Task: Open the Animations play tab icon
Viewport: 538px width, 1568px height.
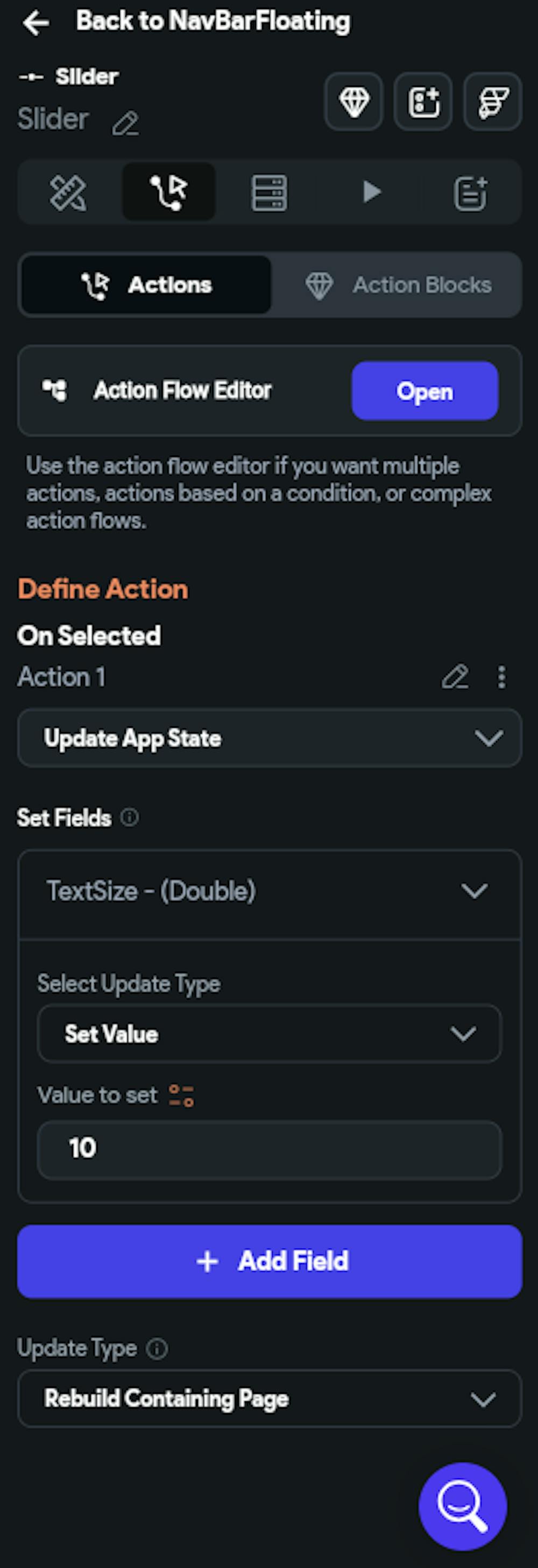Action: tap(371, 192)
